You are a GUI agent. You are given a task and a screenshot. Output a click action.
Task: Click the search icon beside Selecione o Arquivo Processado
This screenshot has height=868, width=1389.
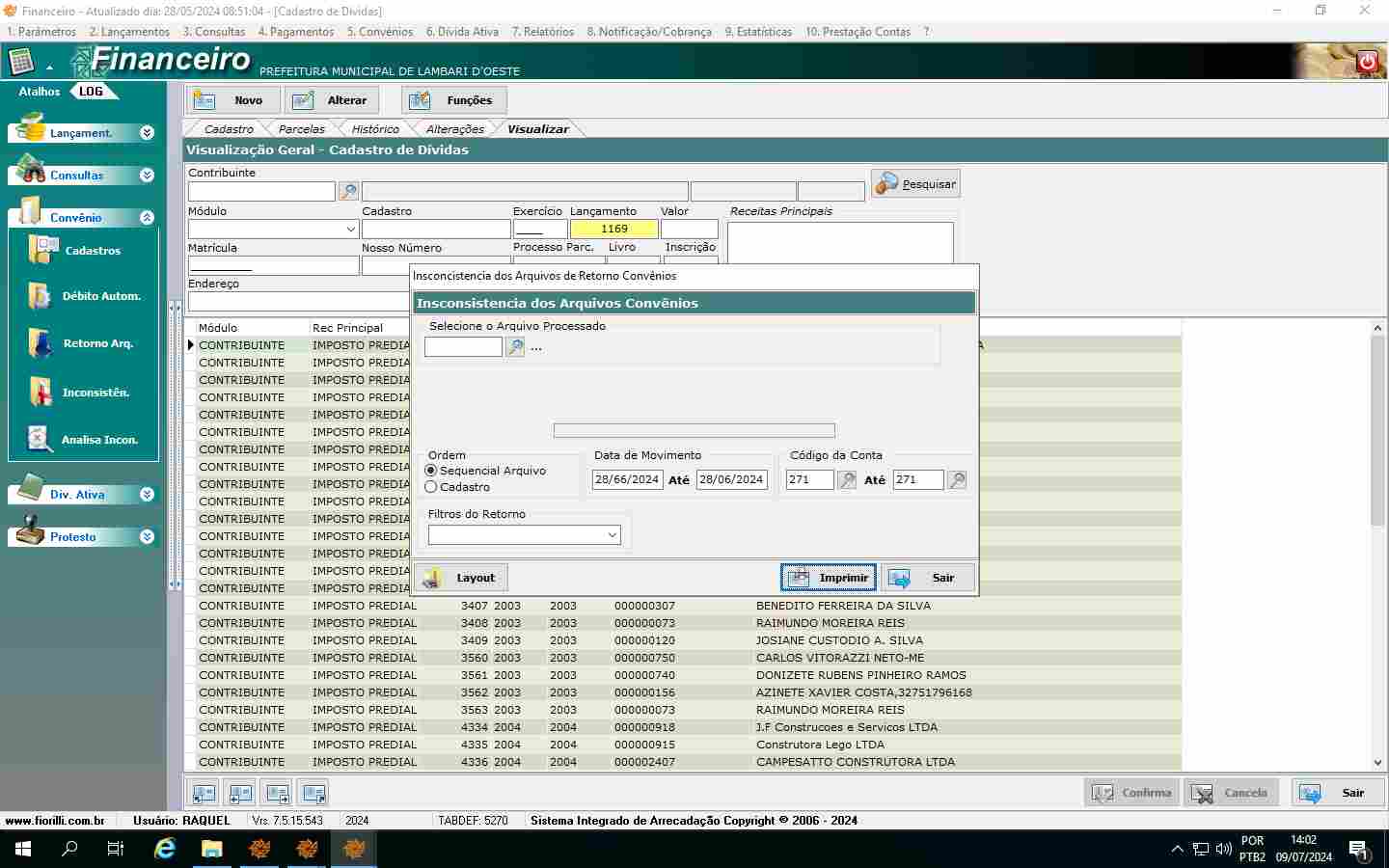coord(516,347)
